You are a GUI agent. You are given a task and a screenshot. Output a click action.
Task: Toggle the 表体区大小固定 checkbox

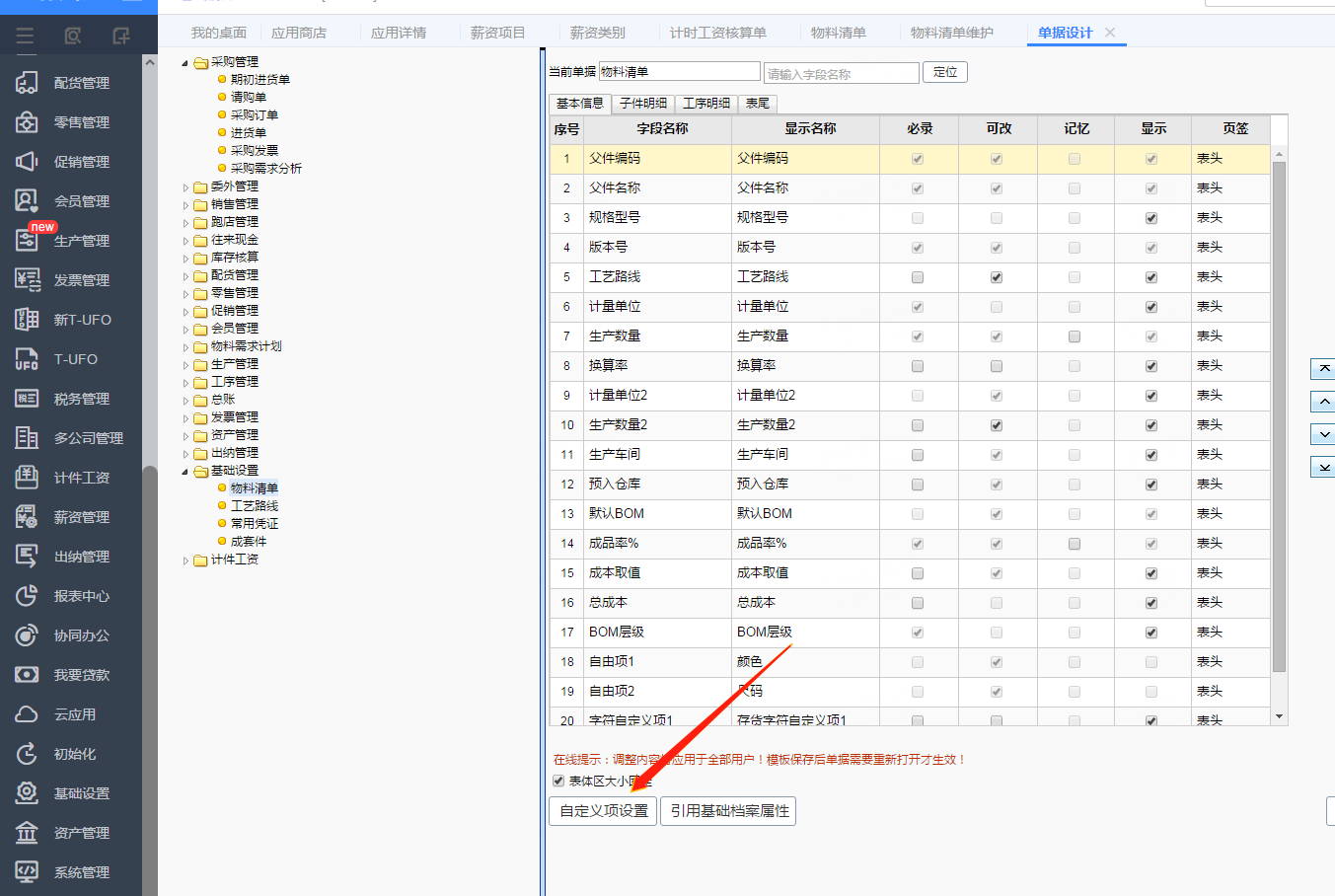[558, 781]
